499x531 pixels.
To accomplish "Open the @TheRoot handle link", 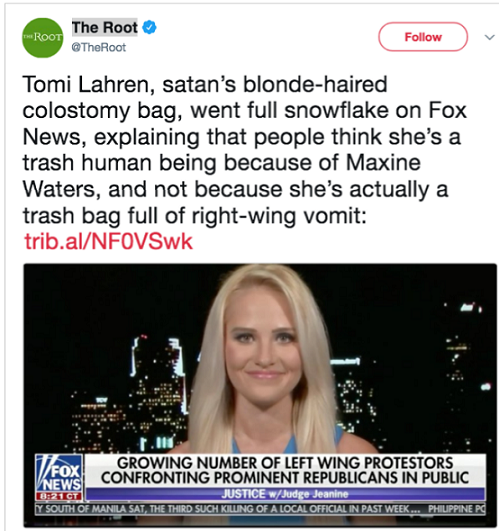I will [x=99, y=47].
